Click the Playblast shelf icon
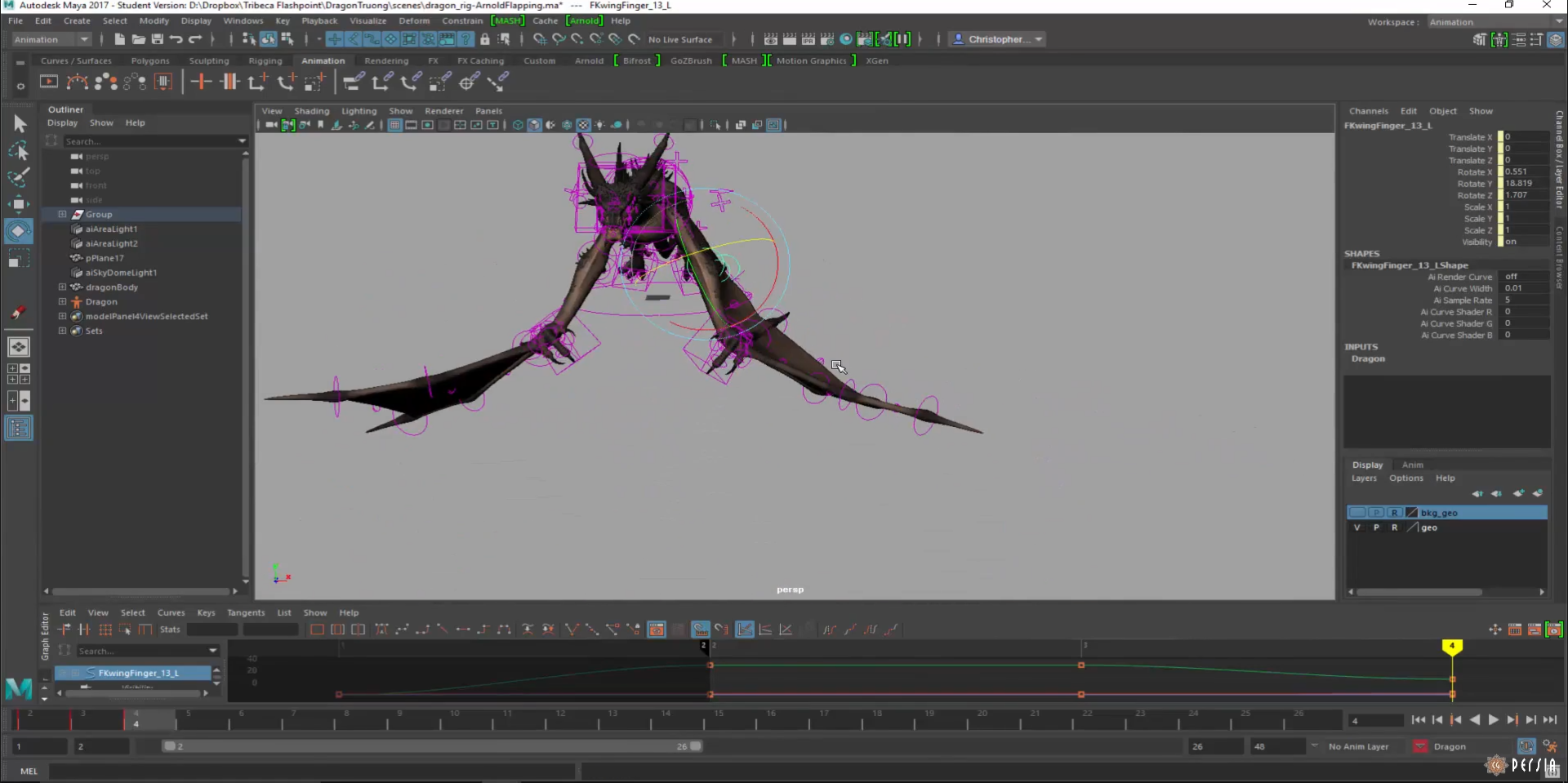 (49, 82)
